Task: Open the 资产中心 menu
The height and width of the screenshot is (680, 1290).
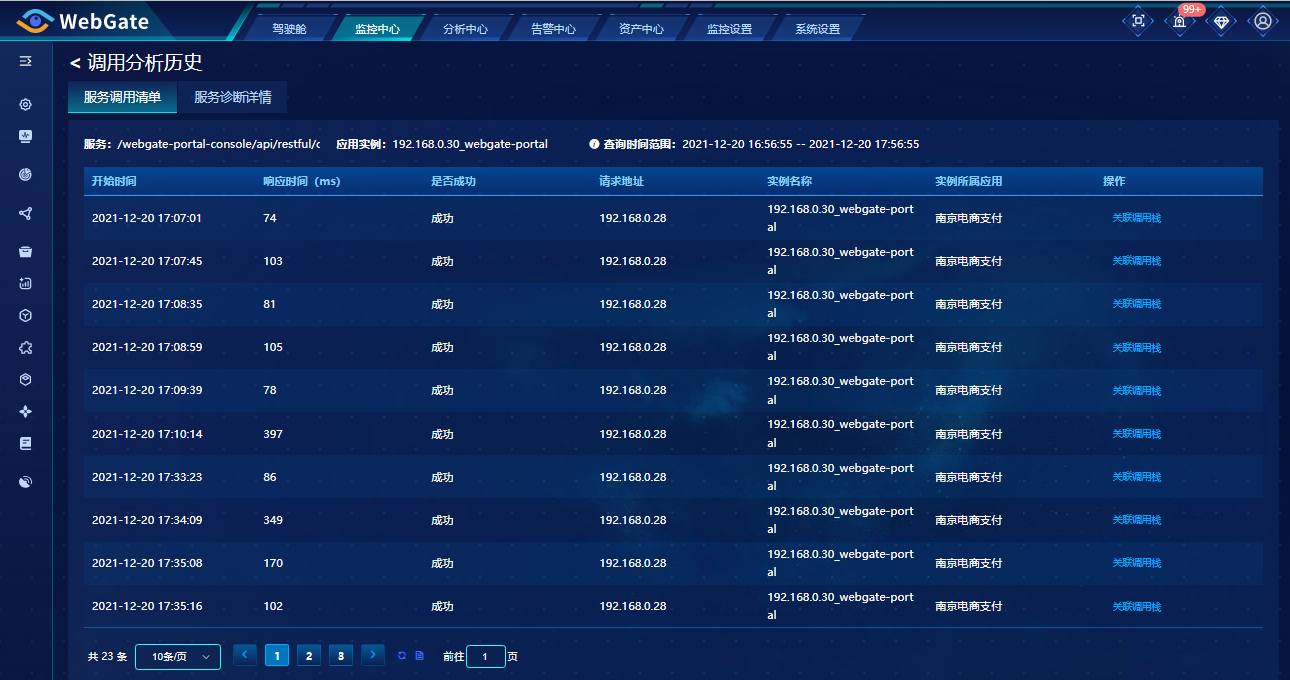Action: pyautogui.click(x=641, y=29)
